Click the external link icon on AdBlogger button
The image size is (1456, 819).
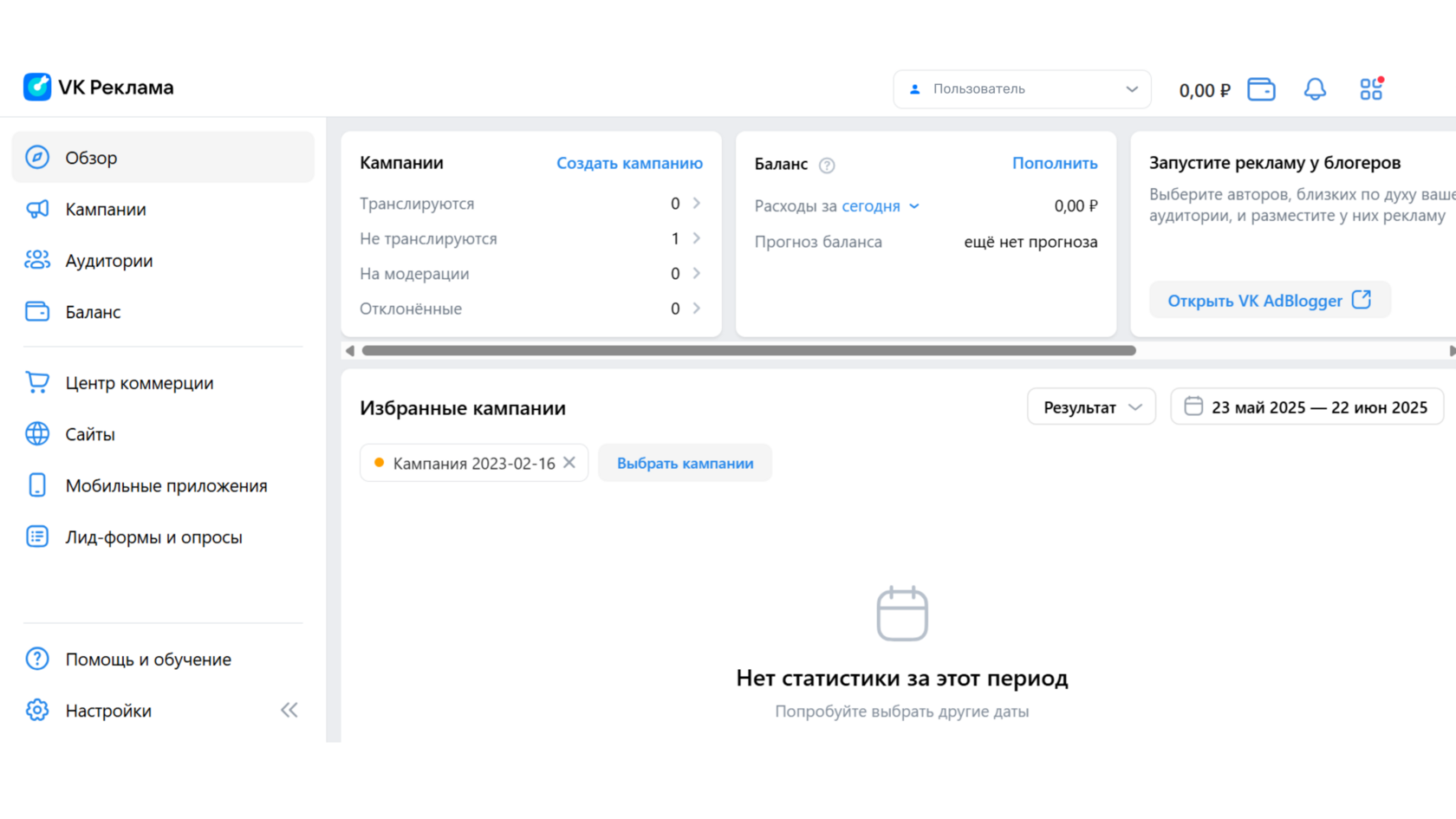pyautogui.click(x=1362, y=300)
